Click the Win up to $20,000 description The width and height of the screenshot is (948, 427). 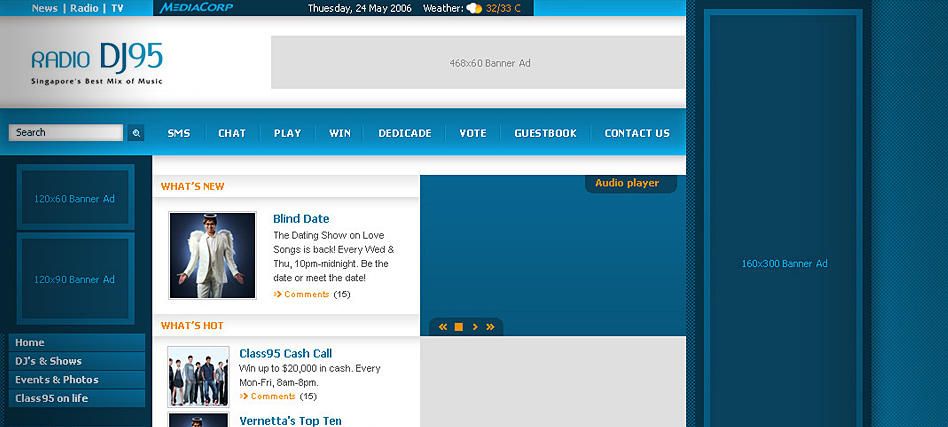point(310,376)
